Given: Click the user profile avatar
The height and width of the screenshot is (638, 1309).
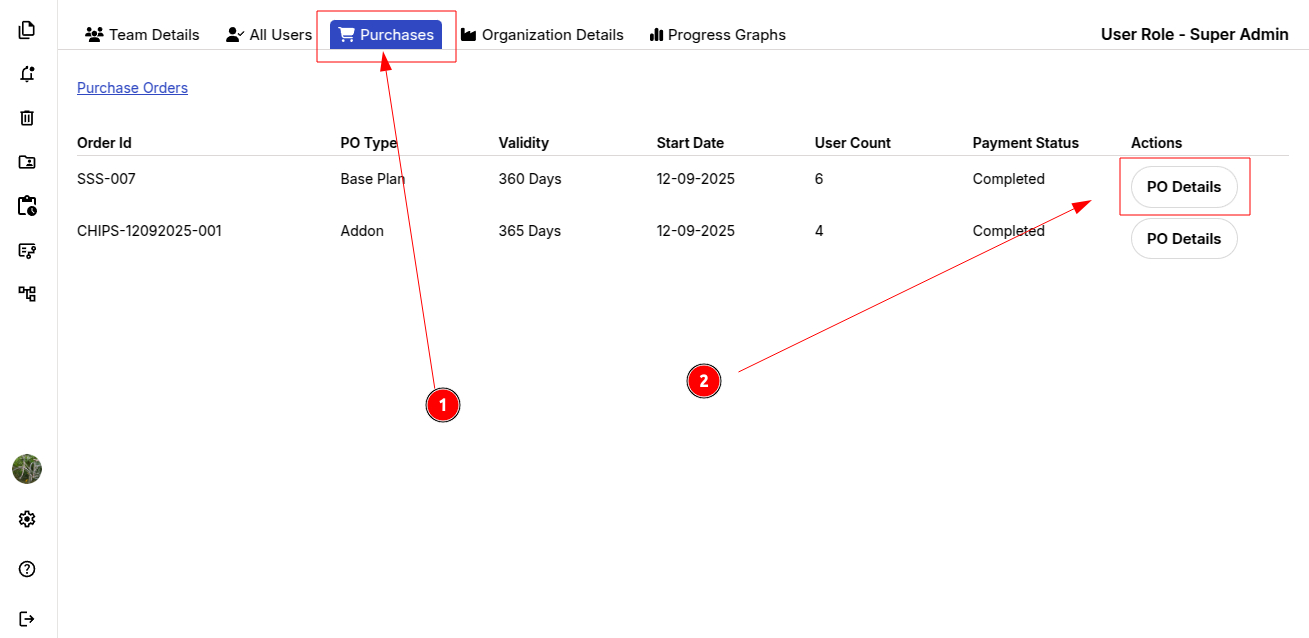Looking at the screenshot, I should tap(27, 469).
